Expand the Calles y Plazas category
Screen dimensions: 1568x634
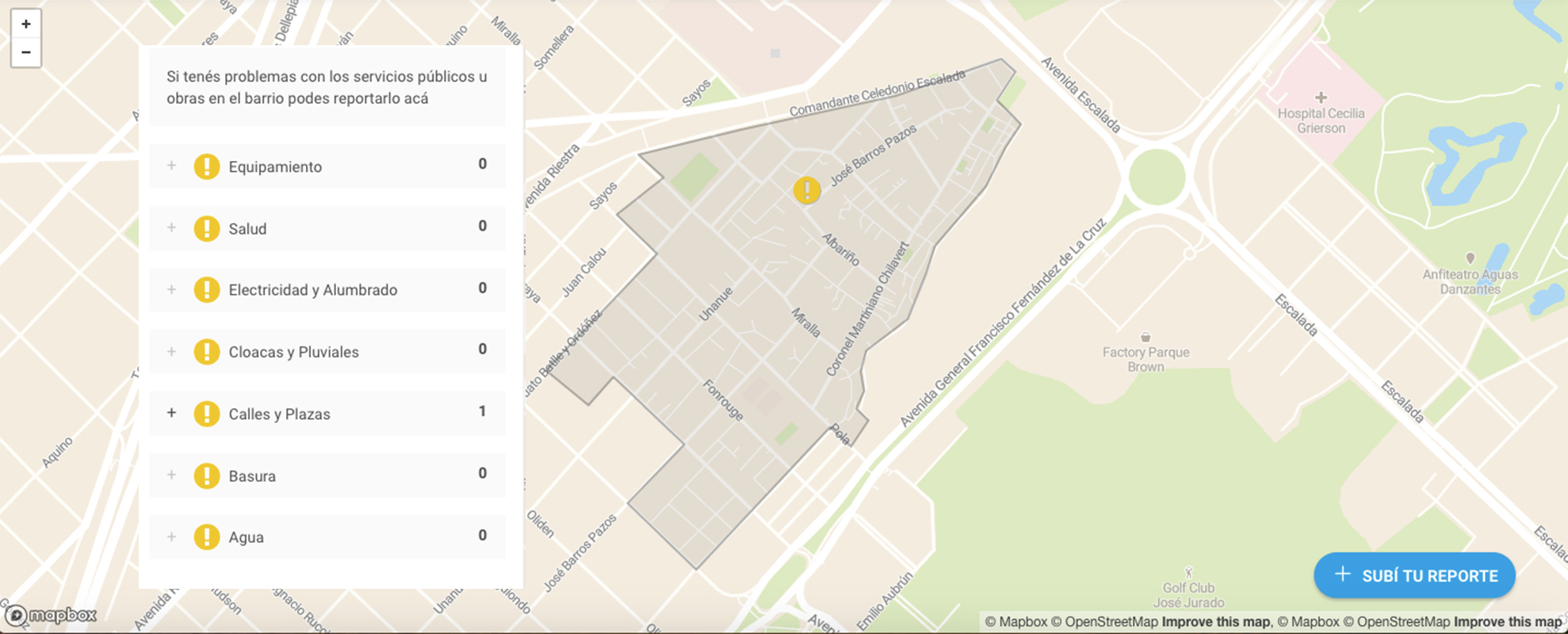coord(171,413)
